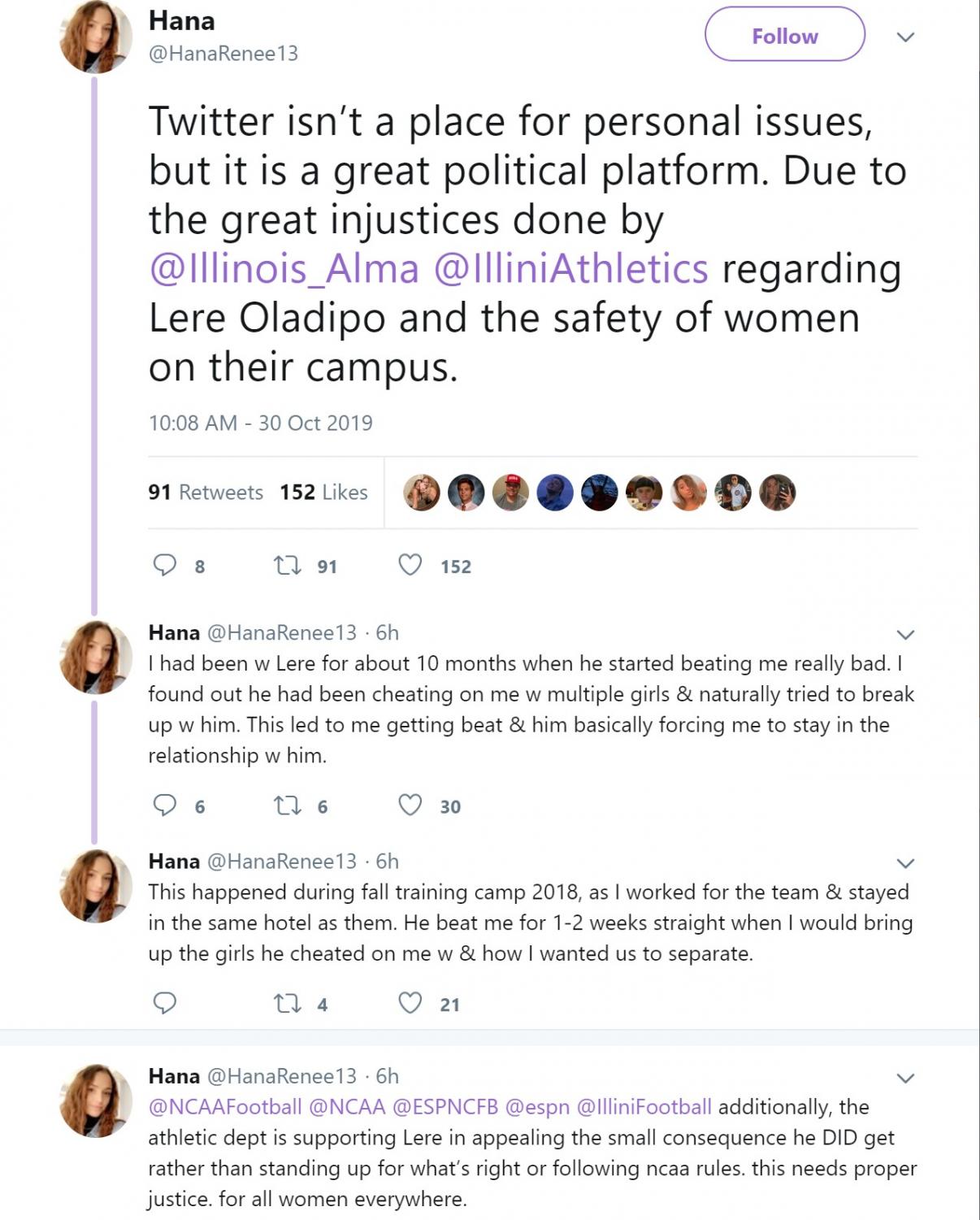Expand options for the '10 months' reply tweet
Screen dimensions: 980x1220
(905, 634)
